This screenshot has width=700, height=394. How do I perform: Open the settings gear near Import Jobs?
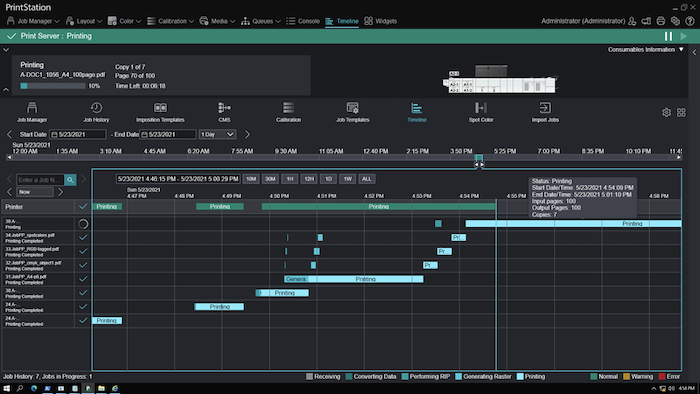coord(666,112)
